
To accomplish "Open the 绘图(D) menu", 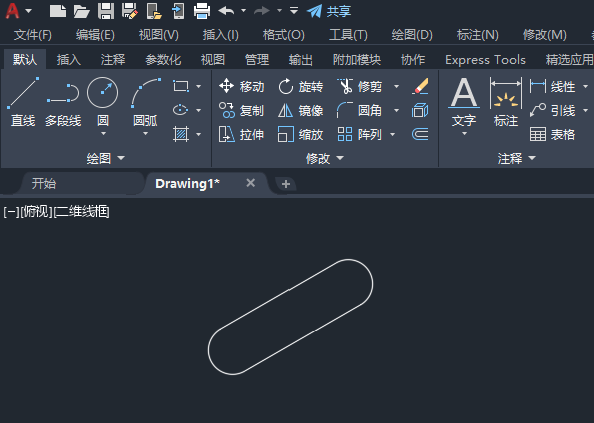I will [412, 35].
